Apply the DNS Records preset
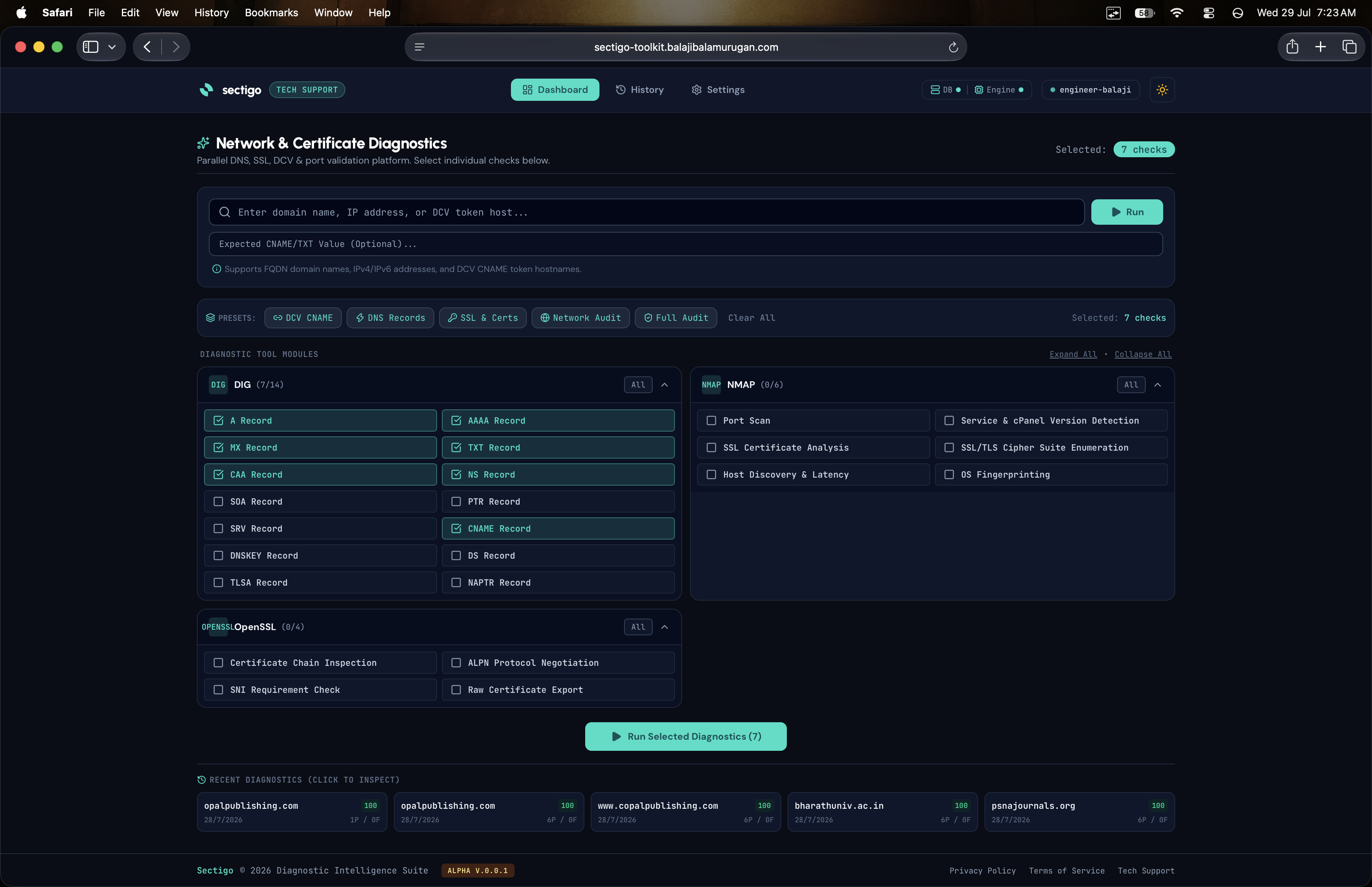The height and width of the screenshot is (887, 1372). pos(390,318)
